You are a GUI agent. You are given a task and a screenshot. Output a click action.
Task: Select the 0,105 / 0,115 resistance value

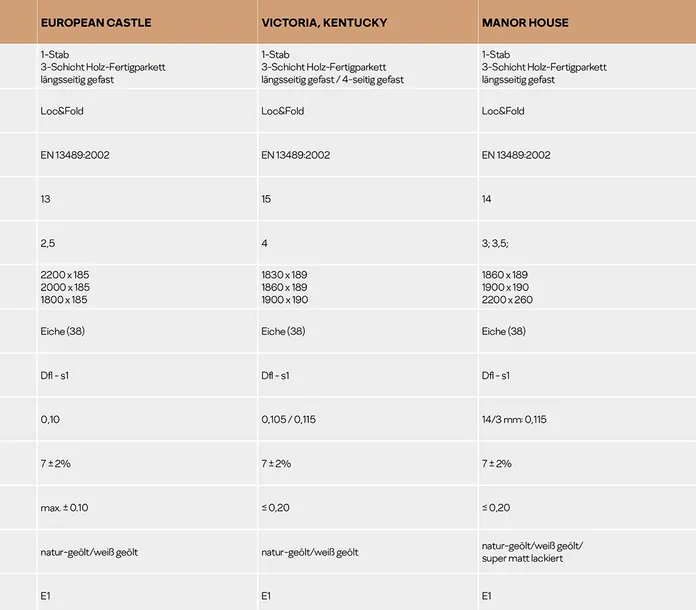pos(289,419)
